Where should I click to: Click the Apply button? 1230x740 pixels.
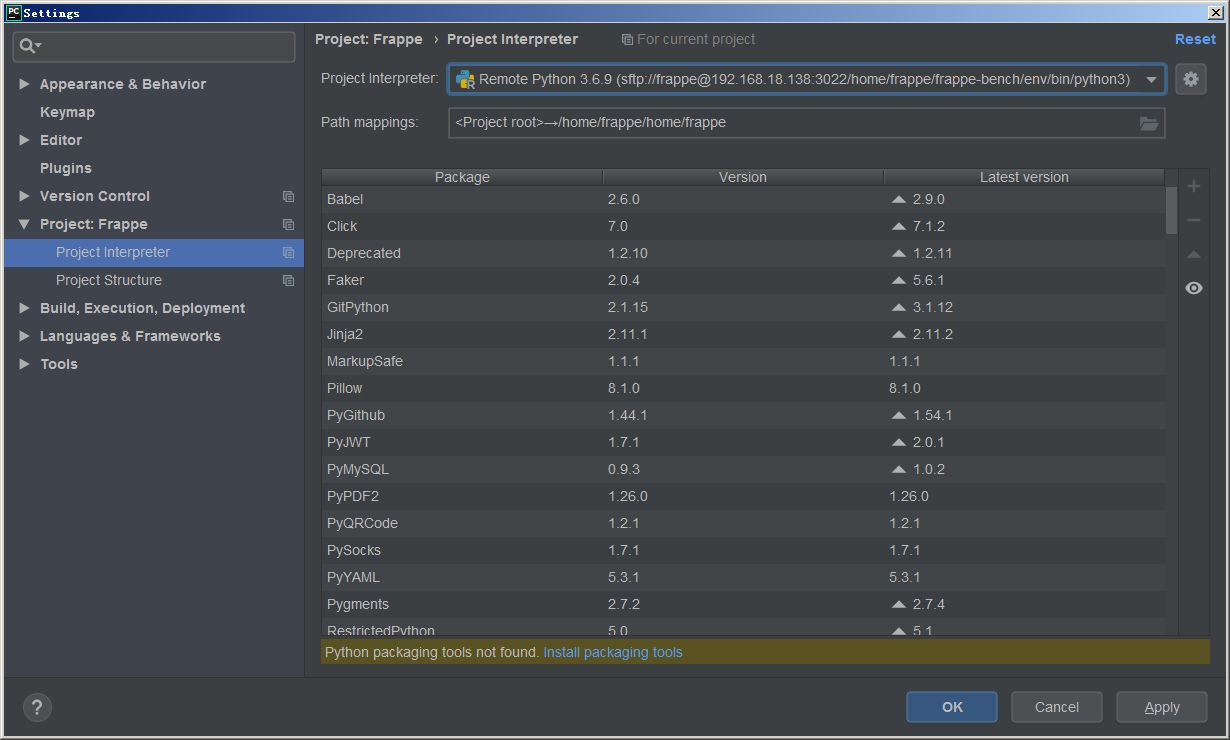(1162, 707)
